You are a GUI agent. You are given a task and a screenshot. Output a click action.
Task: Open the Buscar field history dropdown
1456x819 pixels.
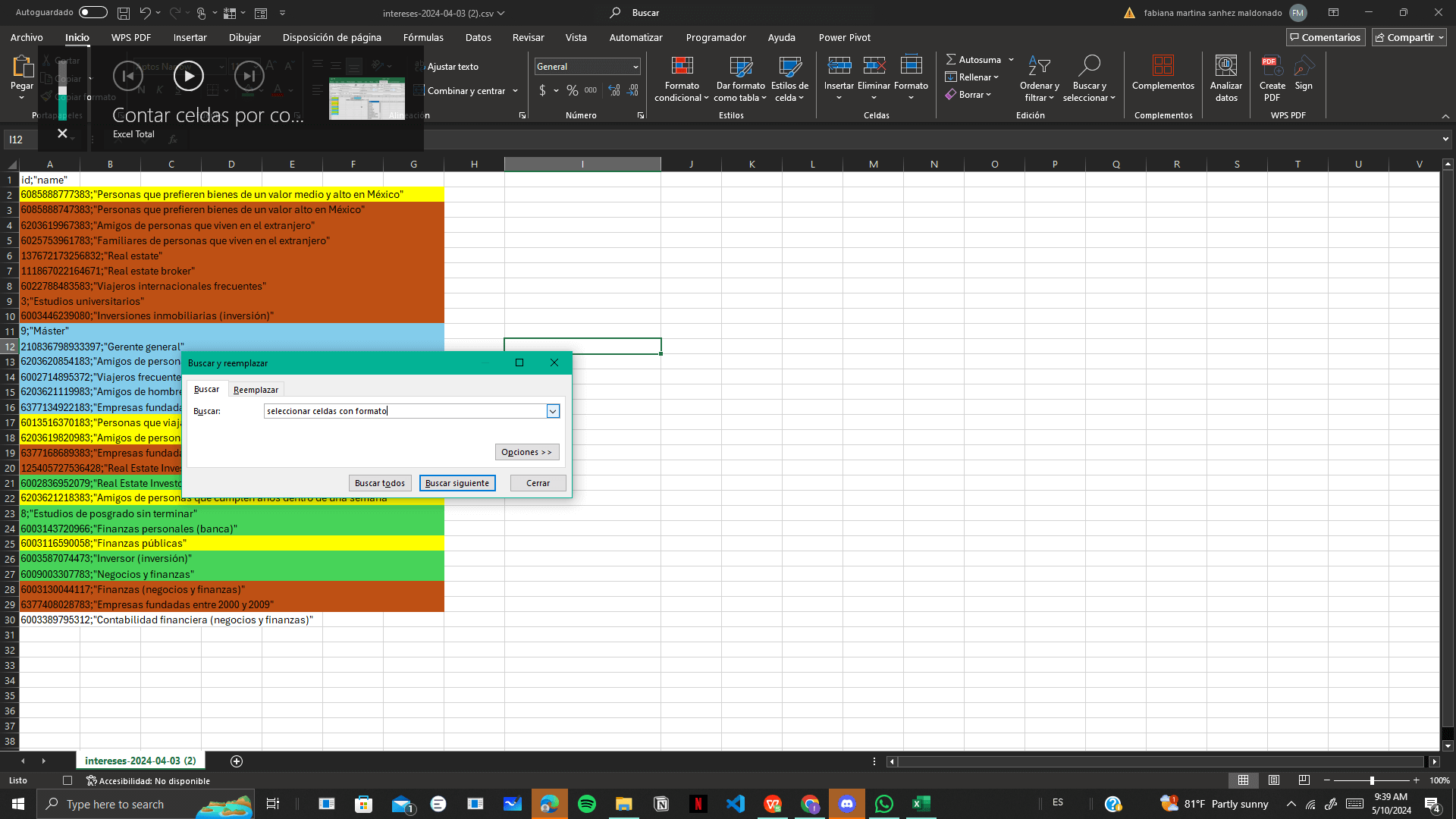pos(553,411)
